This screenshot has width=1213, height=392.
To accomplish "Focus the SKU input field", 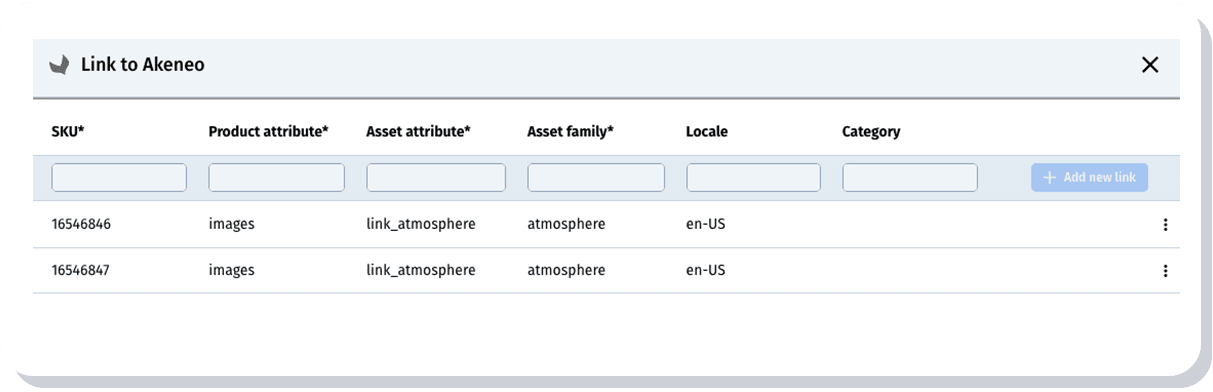I will (x=119, y=178).
